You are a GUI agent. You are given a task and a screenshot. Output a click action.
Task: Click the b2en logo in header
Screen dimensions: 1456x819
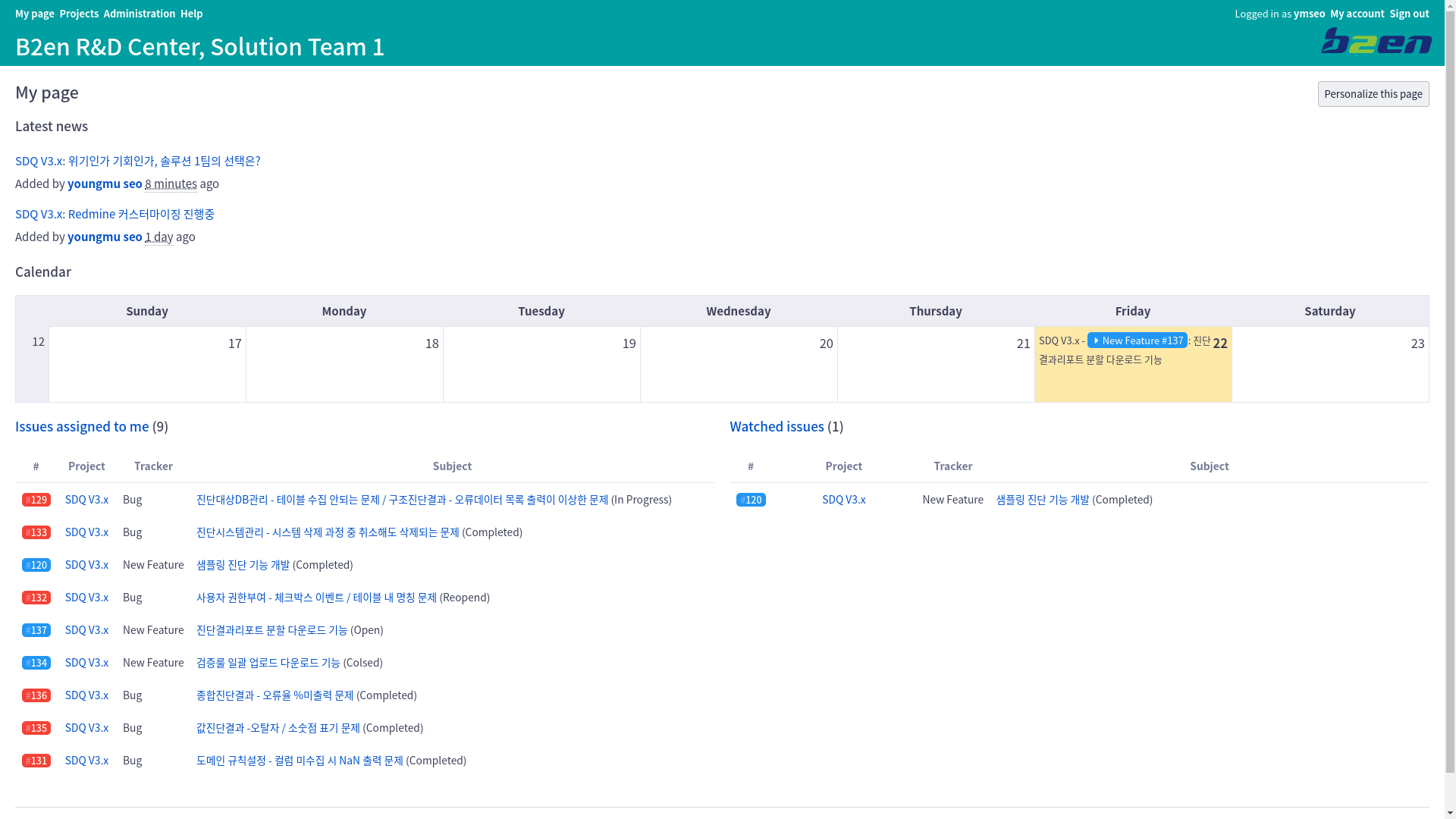coord(1376,41)
